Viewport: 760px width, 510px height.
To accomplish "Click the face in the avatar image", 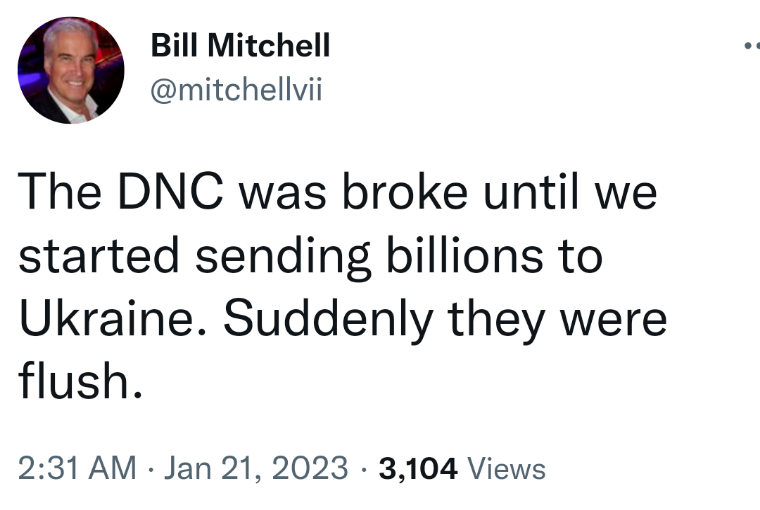I will click(x=70, y=61).
